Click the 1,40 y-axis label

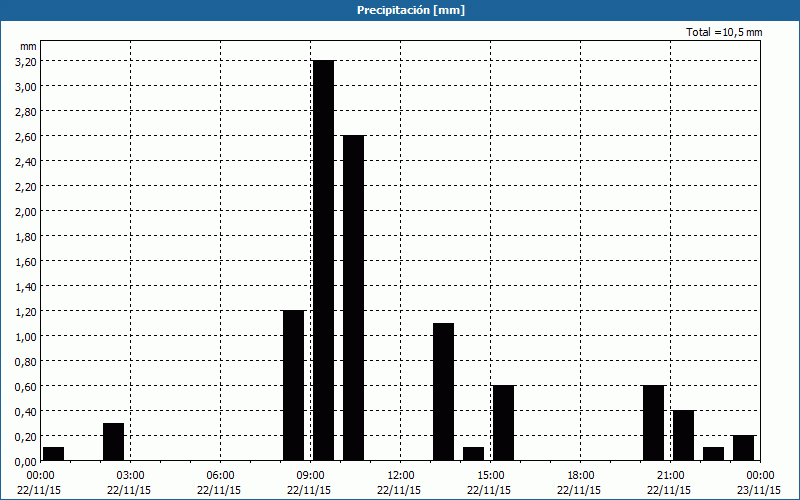(26, 287)
